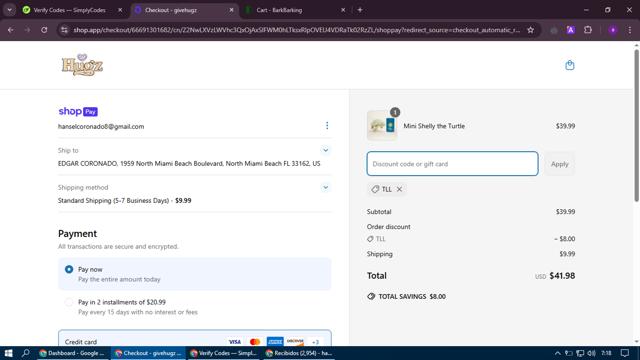640x360 pixels.
Task: Close the Checkout givehugz tab
Action: (231, 10)
